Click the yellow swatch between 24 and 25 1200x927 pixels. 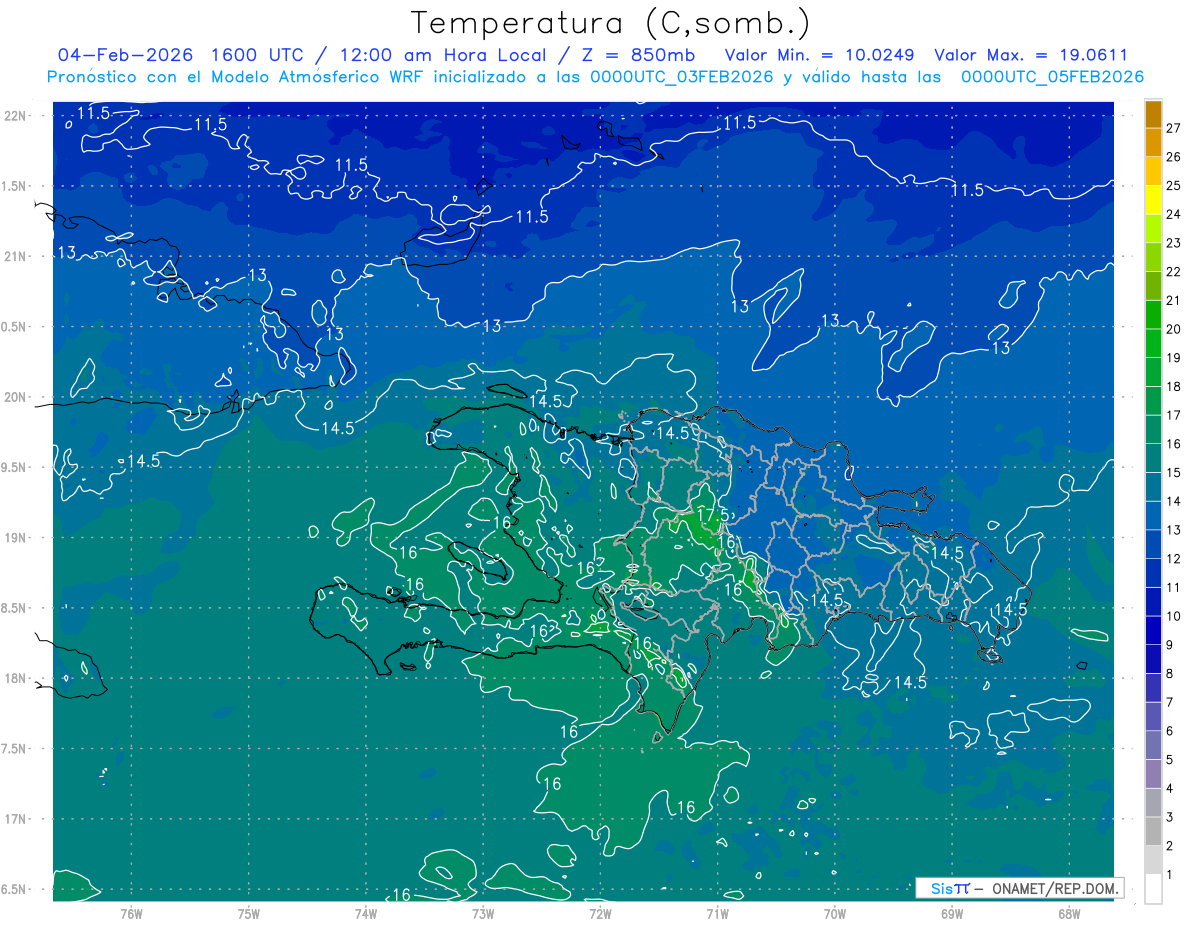coord(1153,200)
